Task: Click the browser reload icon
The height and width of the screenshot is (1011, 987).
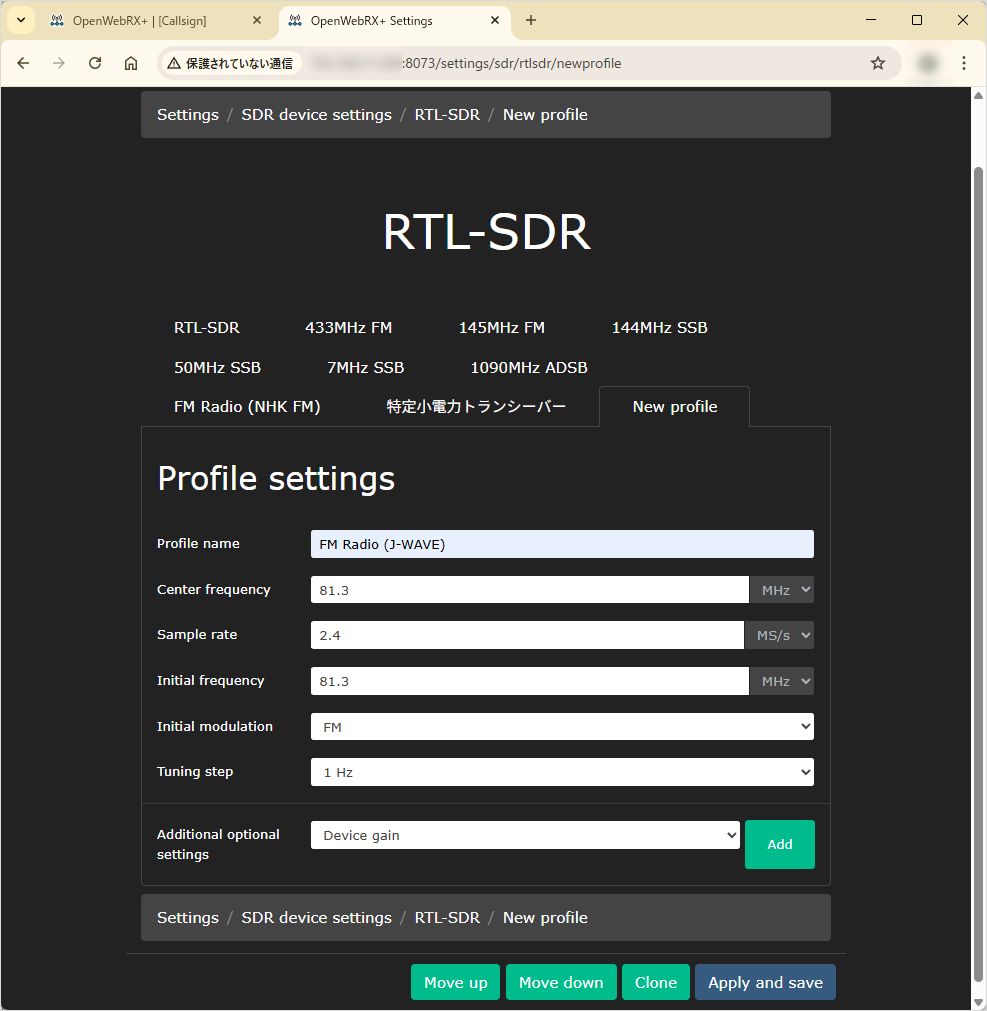Action: [x=95, y=63]
